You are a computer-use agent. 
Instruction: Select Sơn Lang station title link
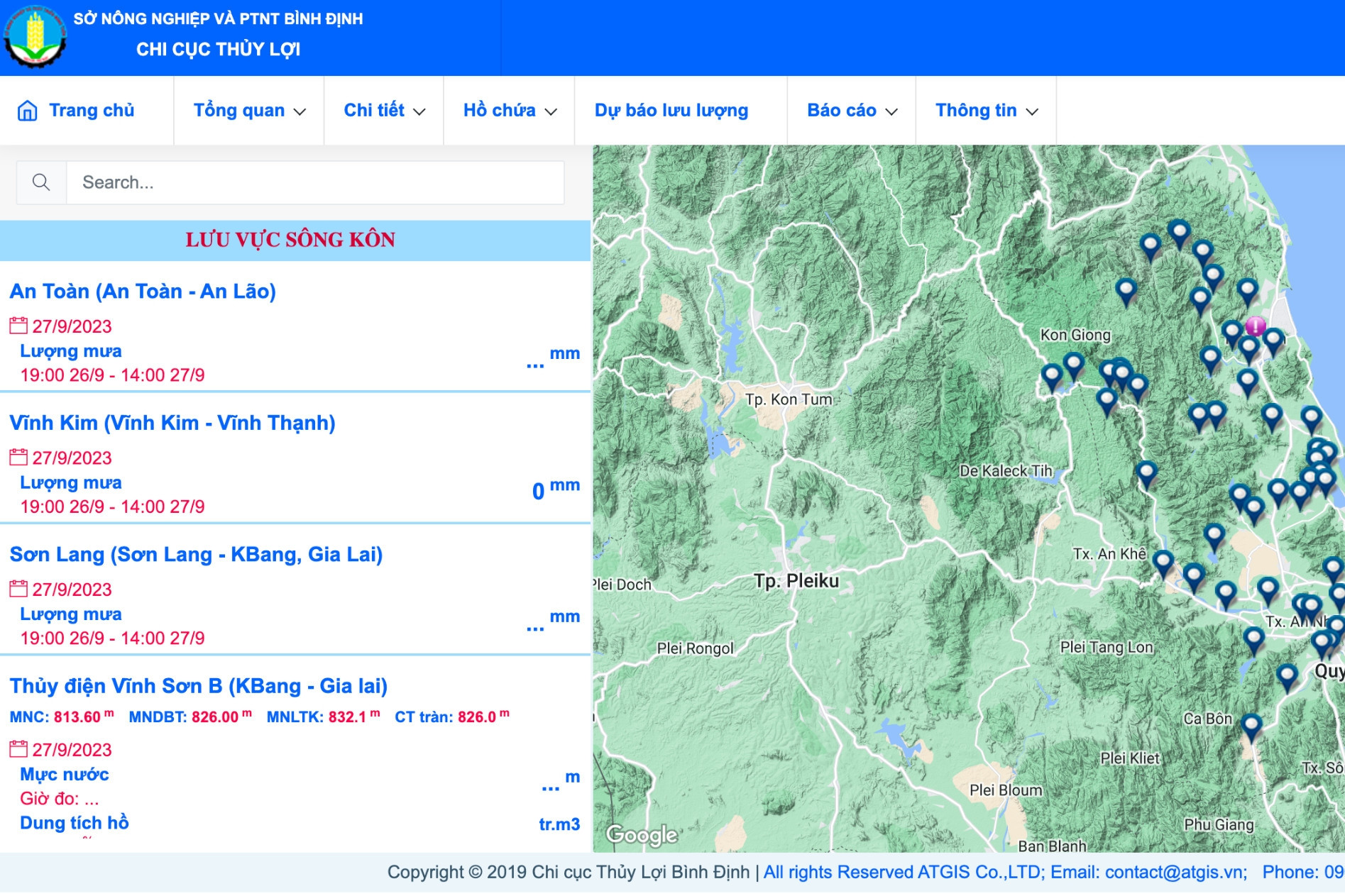pos(196,554)
